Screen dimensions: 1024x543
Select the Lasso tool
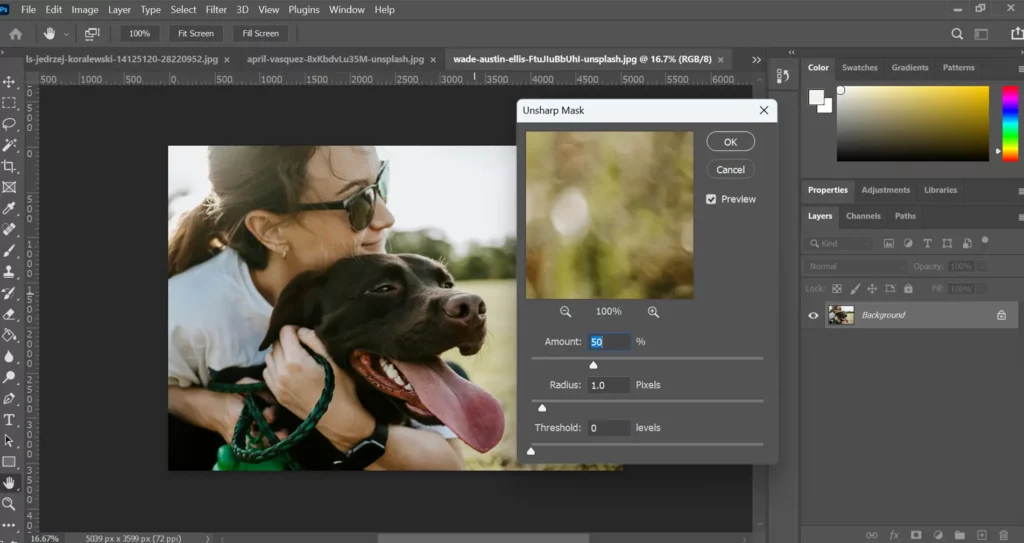9,123
